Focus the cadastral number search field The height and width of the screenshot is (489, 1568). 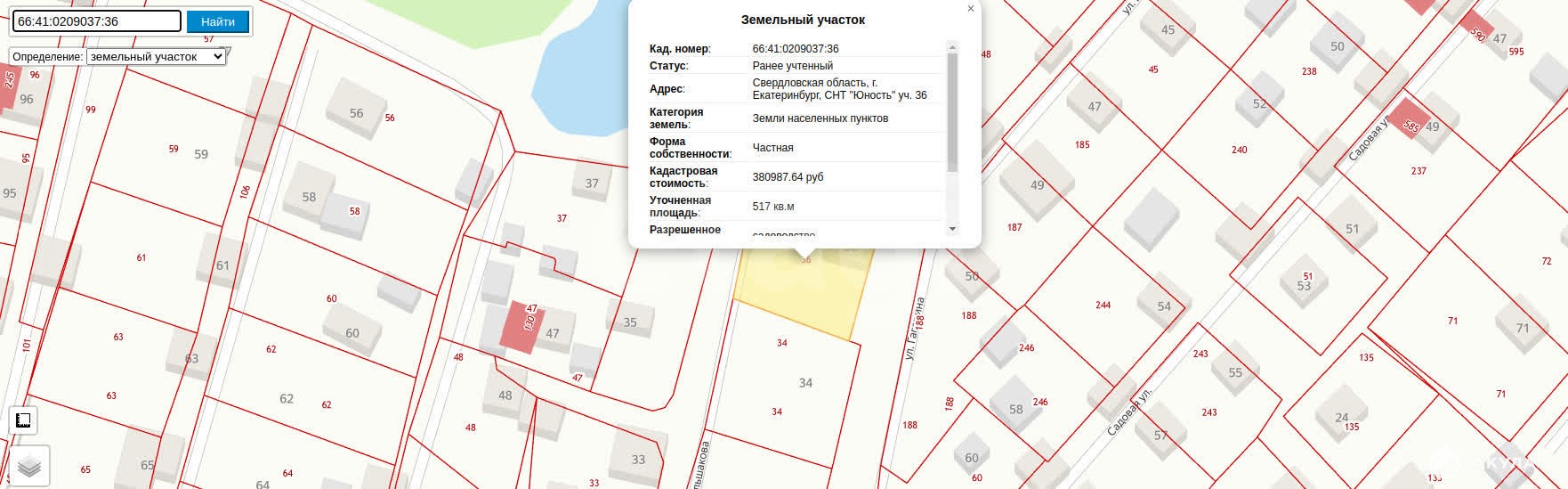coord(96,21)
